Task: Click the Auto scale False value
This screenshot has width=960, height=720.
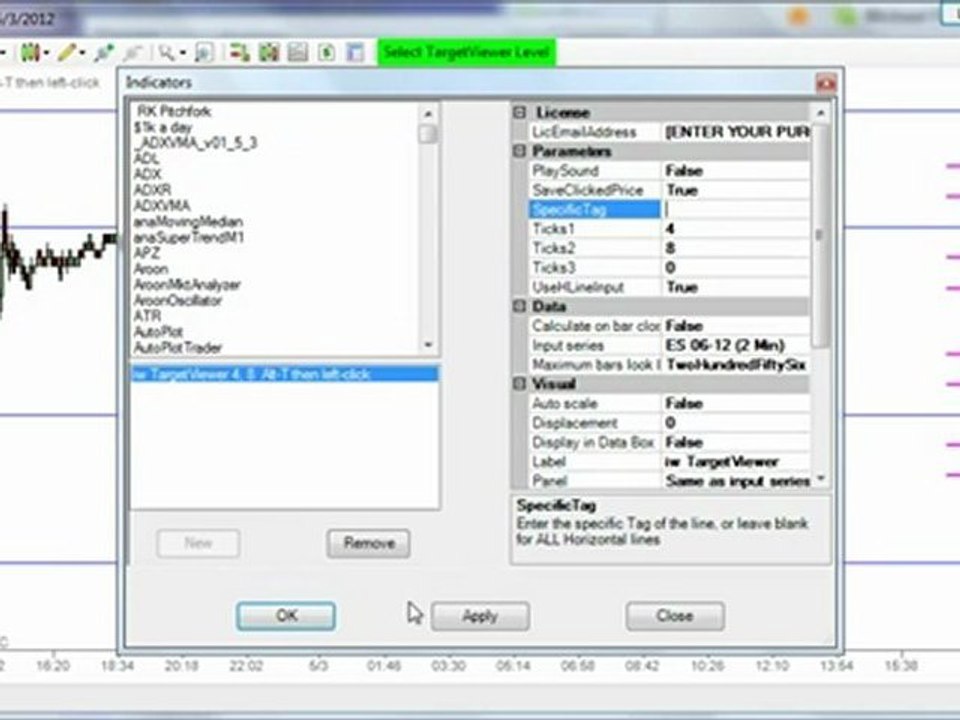Action: pyautogui.click(x=737, y=403)
